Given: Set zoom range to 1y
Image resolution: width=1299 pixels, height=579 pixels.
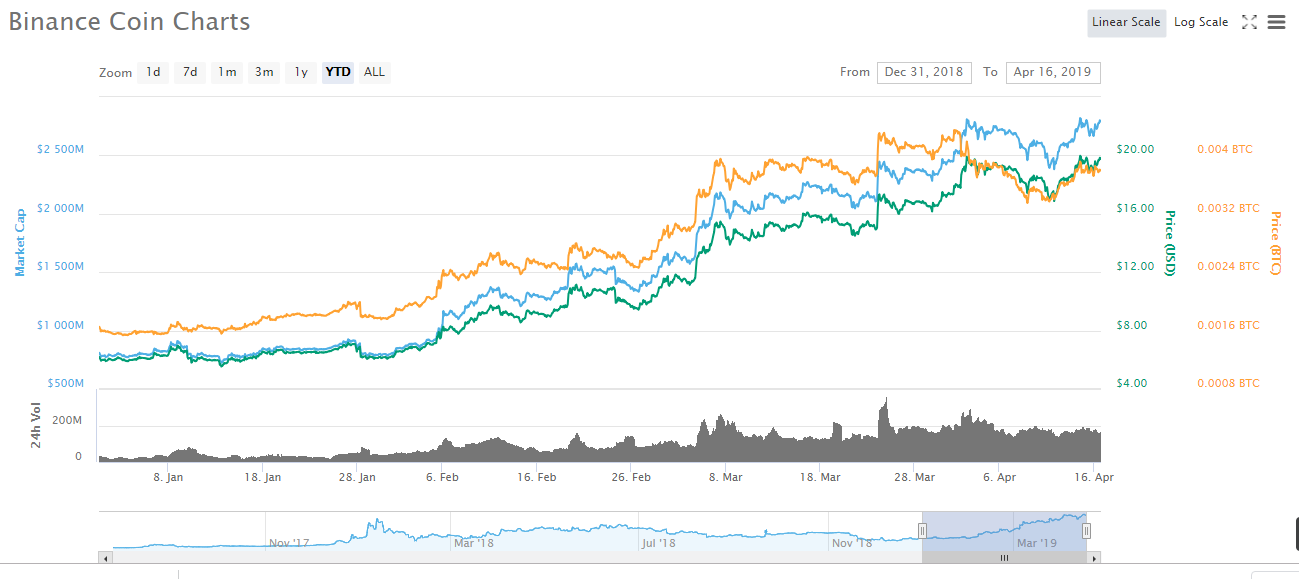Looking at the screenshot, I should point(301,72).
